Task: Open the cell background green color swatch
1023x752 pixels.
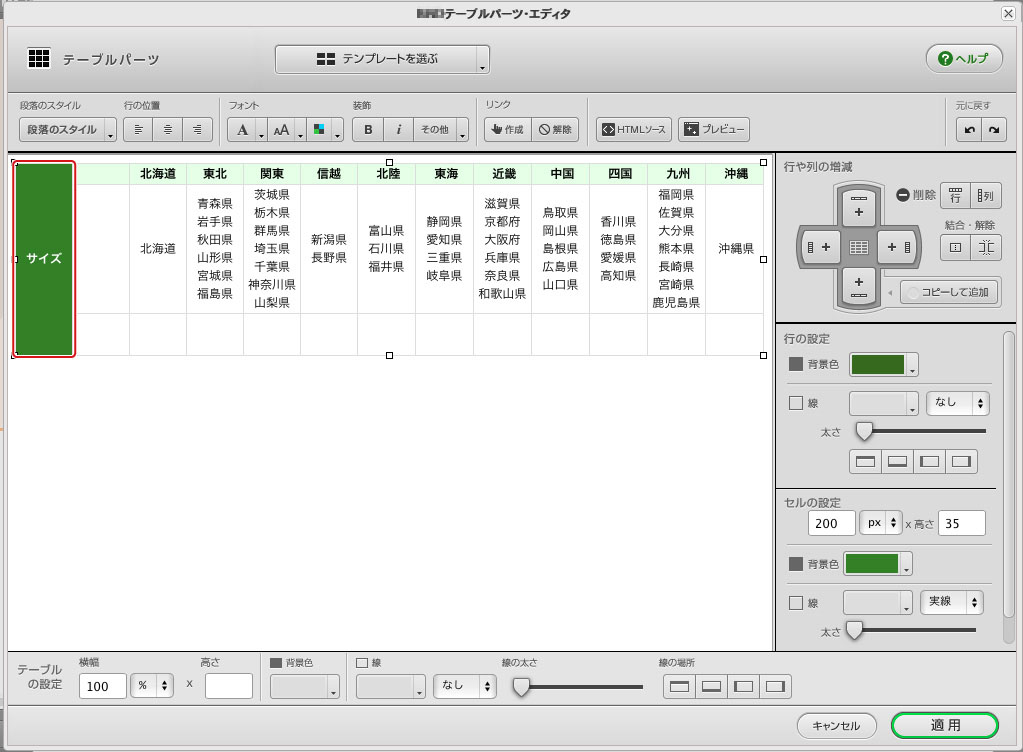Action: click(878, 564)
